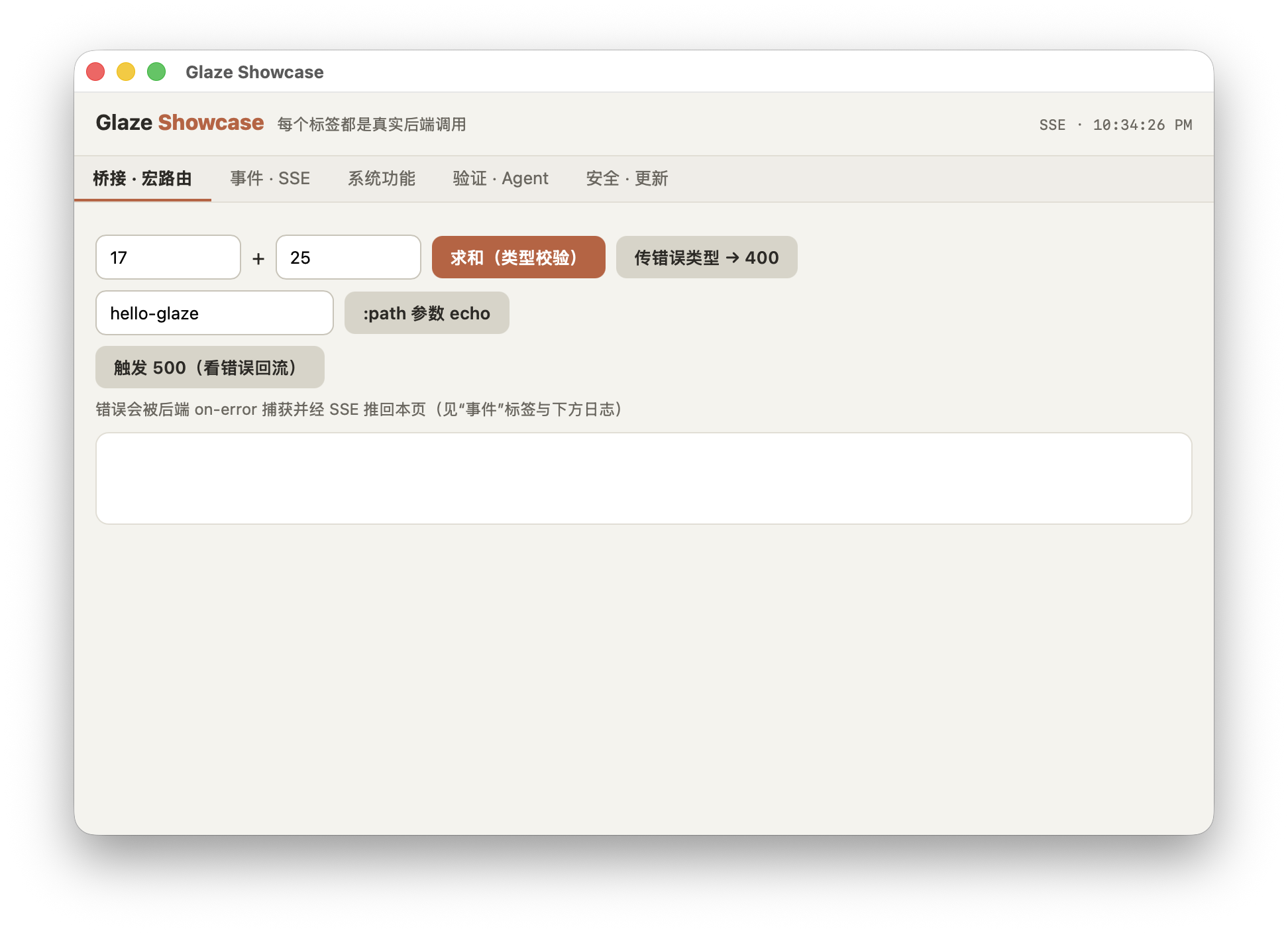Click the 求和（类型校验）button

[518, 257]
